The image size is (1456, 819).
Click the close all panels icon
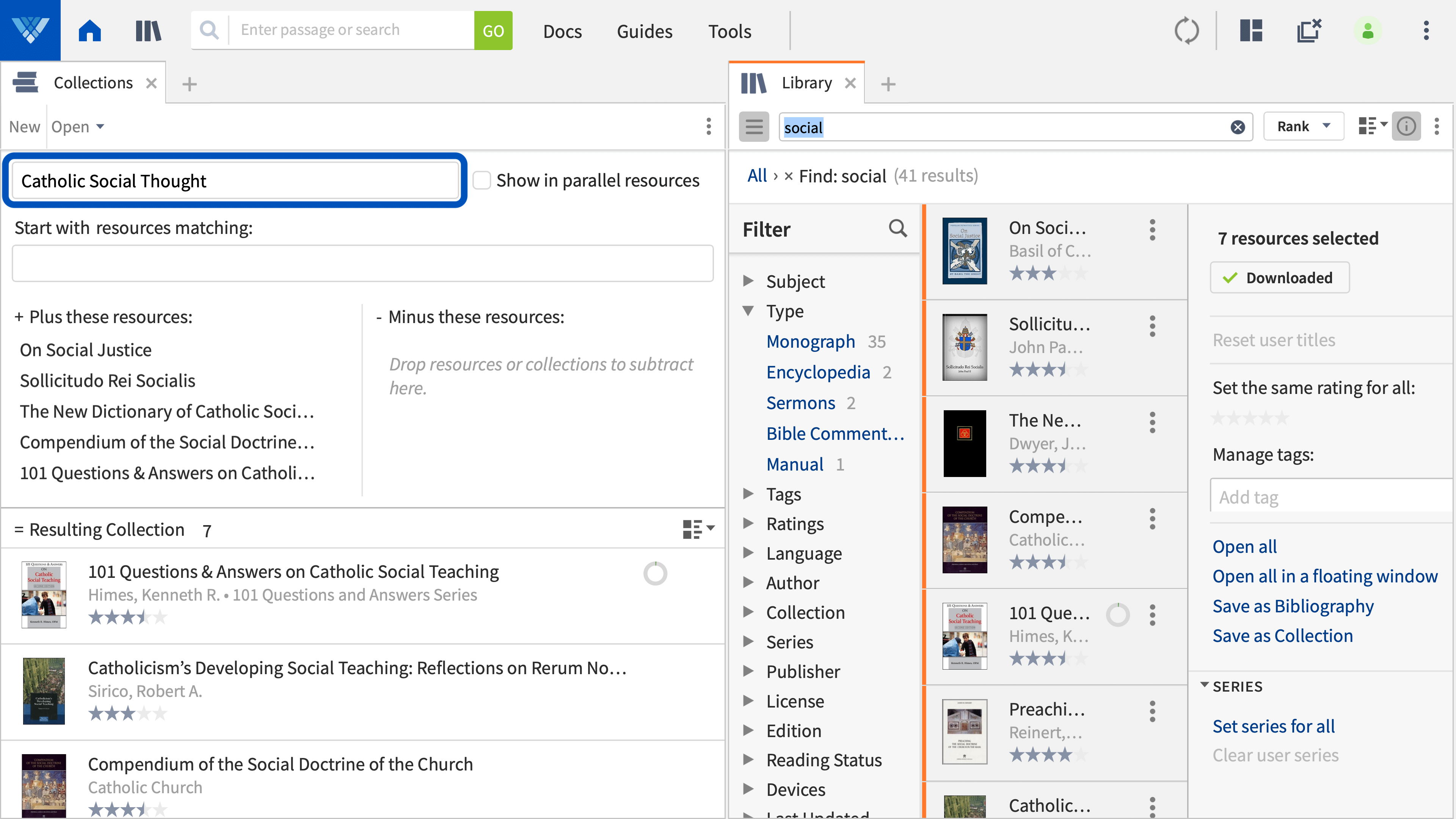pyautogui.click(x=1309, y=30)
